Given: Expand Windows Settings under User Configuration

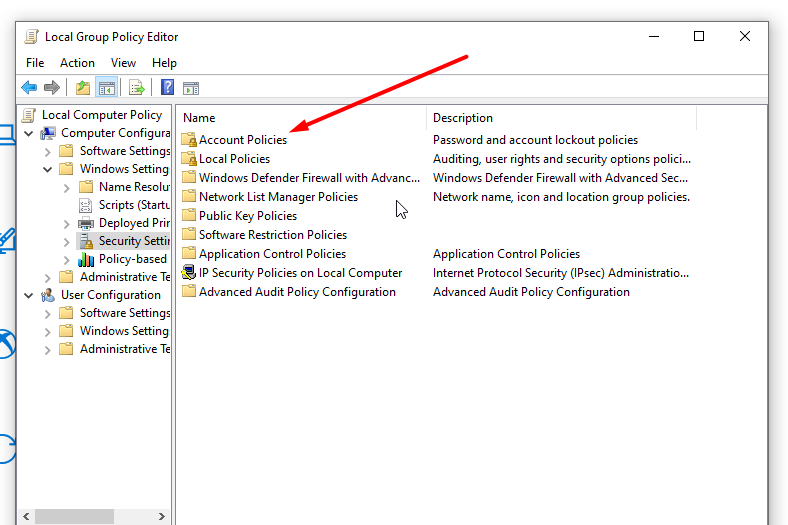Looking at the screenshot, I should (x=48, y=332).
